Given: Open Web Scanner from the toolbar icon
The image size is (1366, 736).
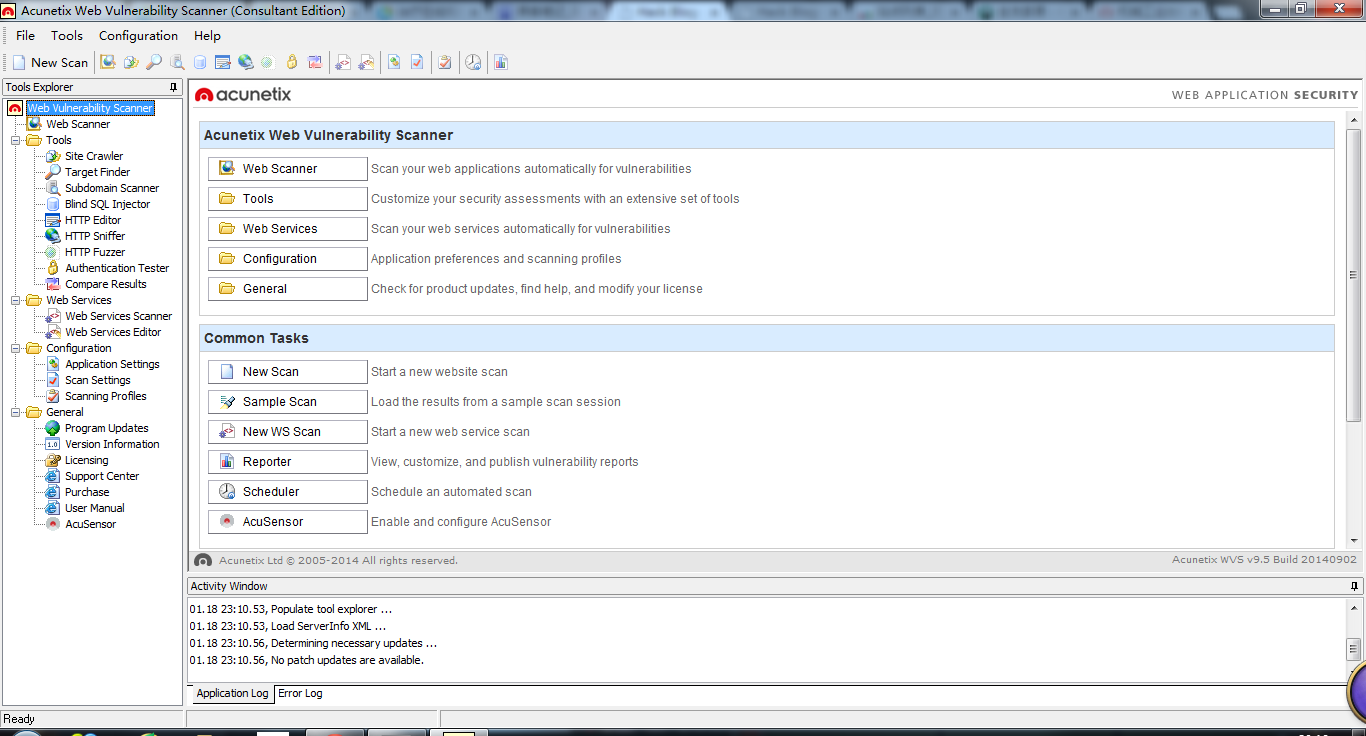Looking at the screenshot, I should (x=108, y=62).
